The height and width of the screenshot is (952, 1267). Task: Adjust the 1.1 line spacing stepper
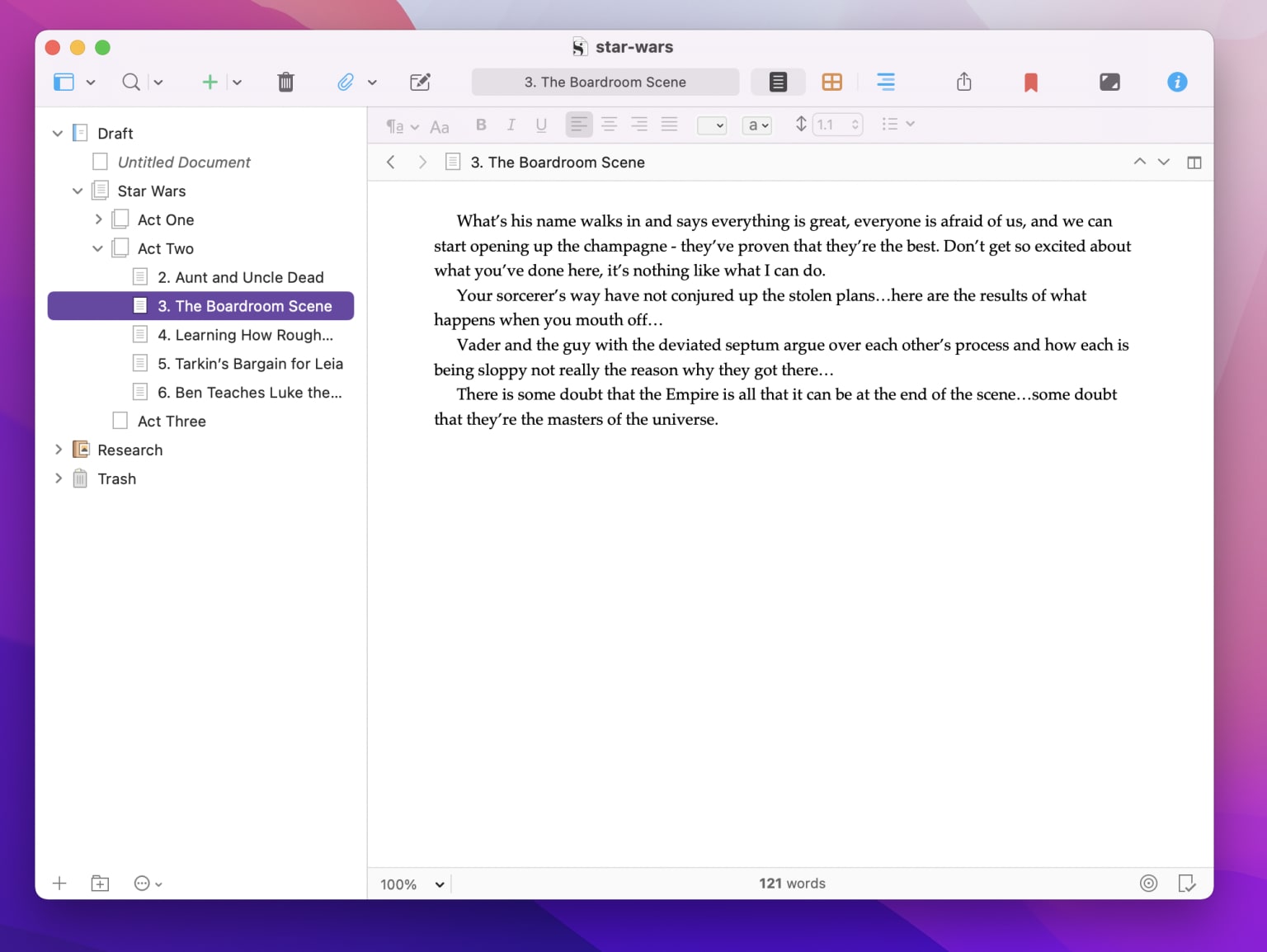[x=855, y=125]
